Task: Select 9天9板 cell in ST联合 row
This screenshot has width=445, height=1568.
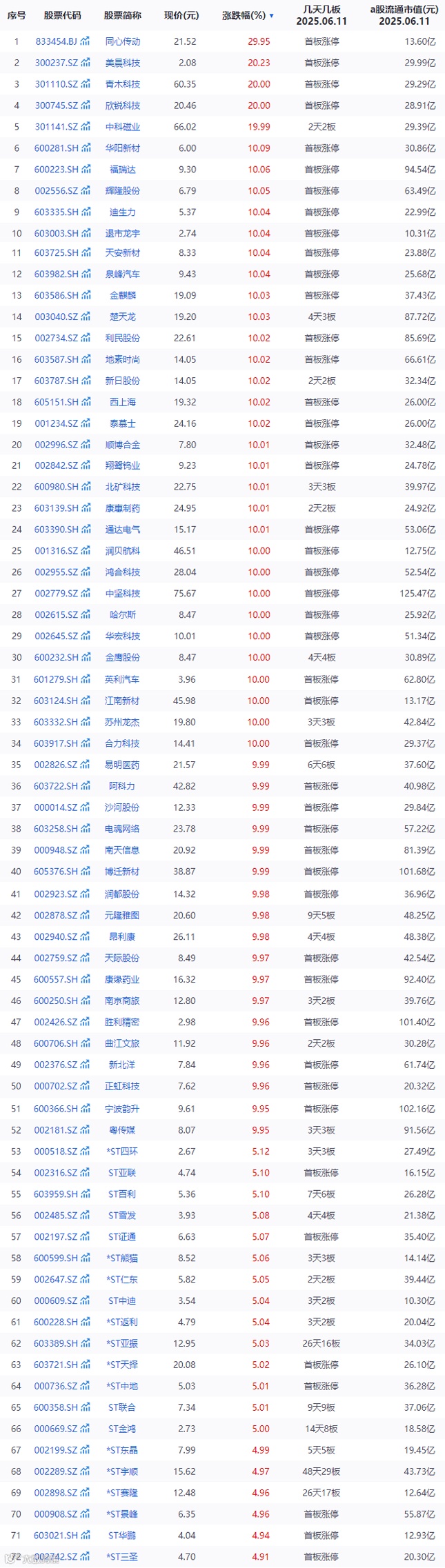Action: (x=322, y=1407)
